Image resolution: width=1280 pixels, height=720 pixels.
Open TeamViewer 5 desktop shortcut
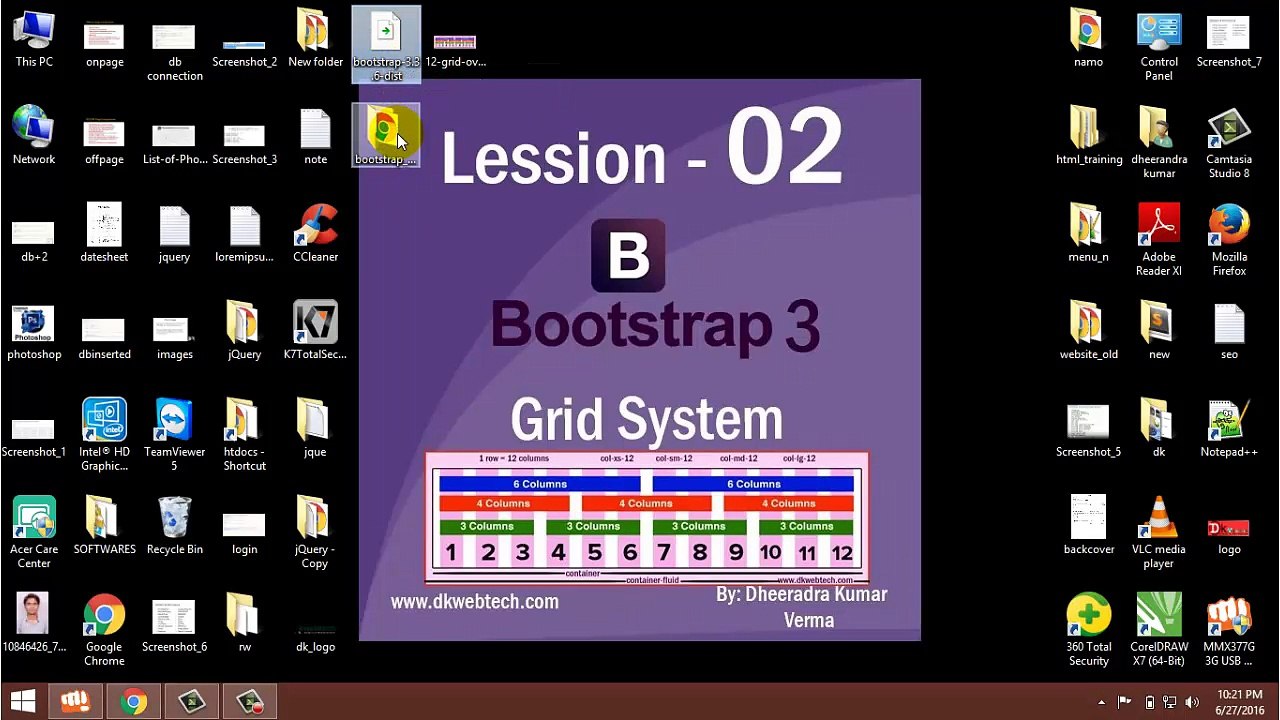tap(174, 435)
